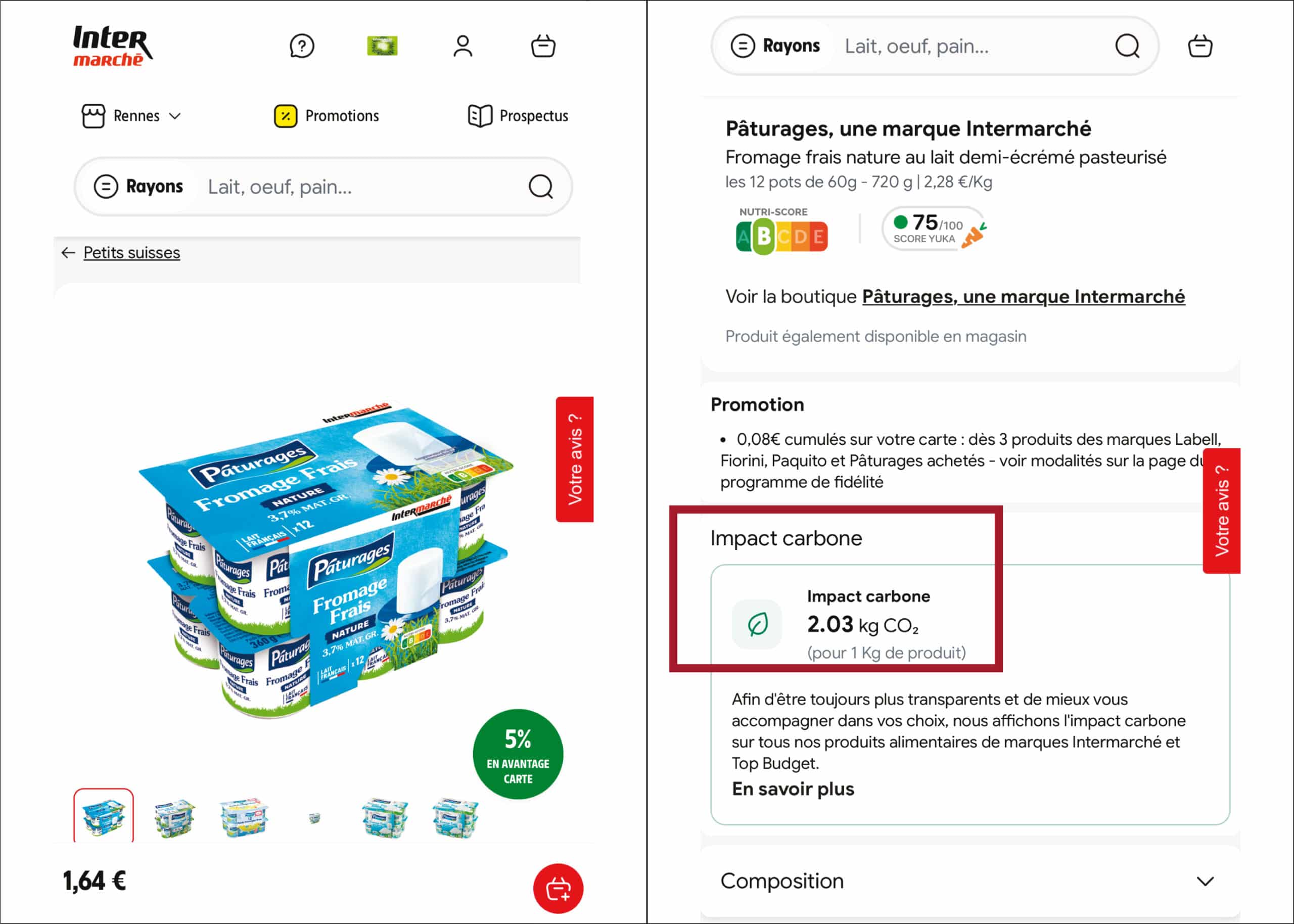The image size is (1294, 924).
Task: Open the Pâturages boutique link
Action: [1023, 296]
